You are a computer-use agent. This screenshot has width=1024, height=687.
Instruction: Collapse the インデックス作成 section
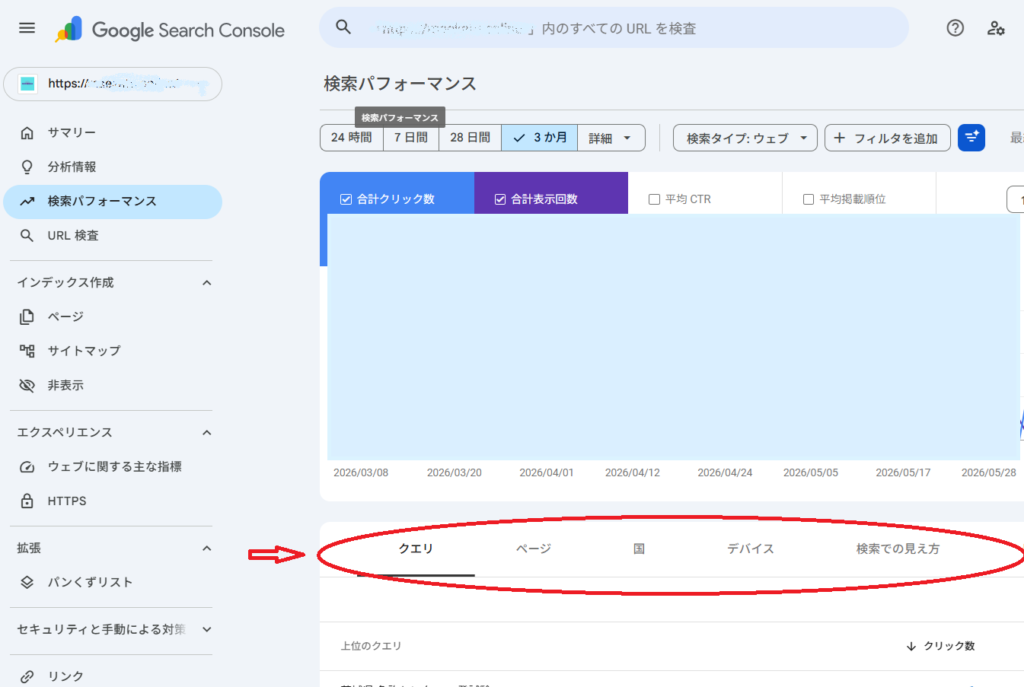206,283
